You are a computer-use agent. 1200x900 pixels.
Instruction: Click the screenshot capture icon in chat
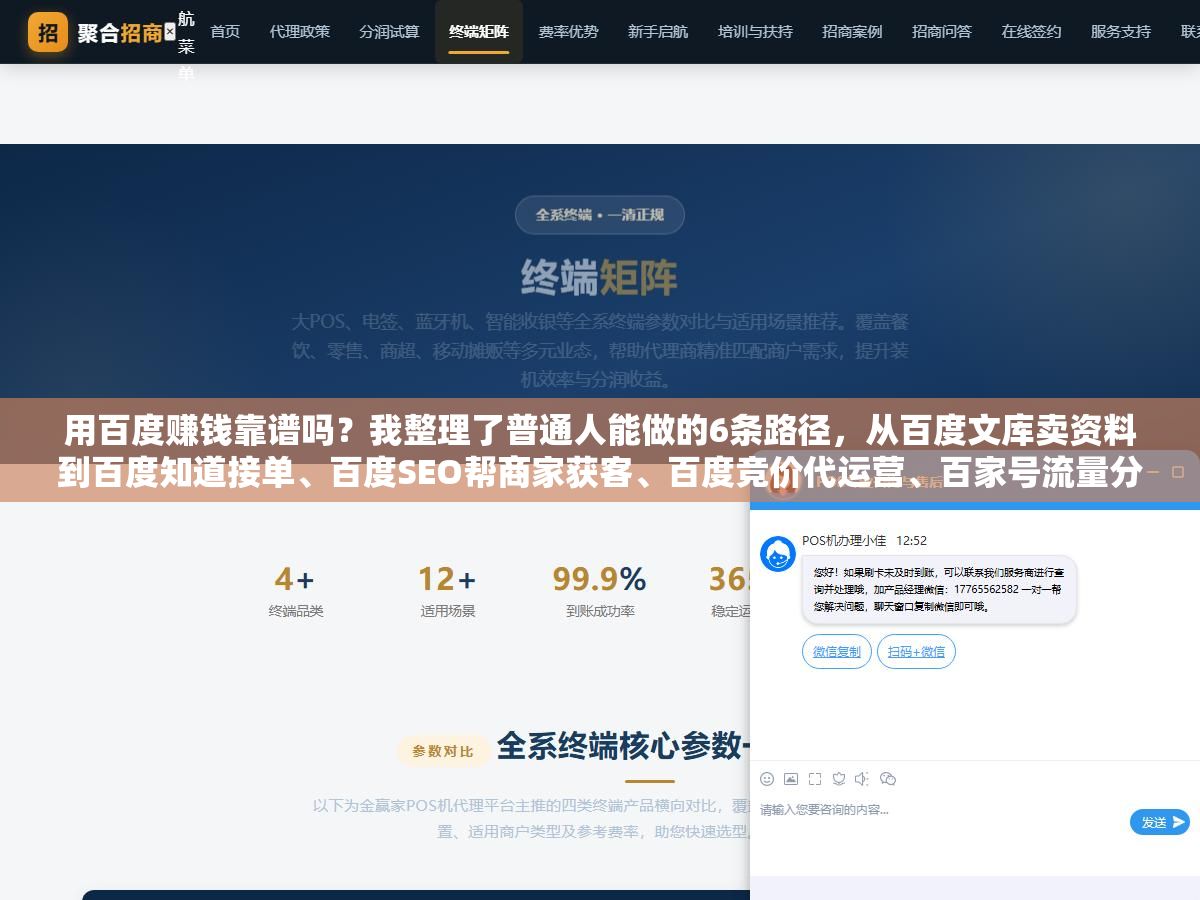pyautogui.click(x=815, y=779)
